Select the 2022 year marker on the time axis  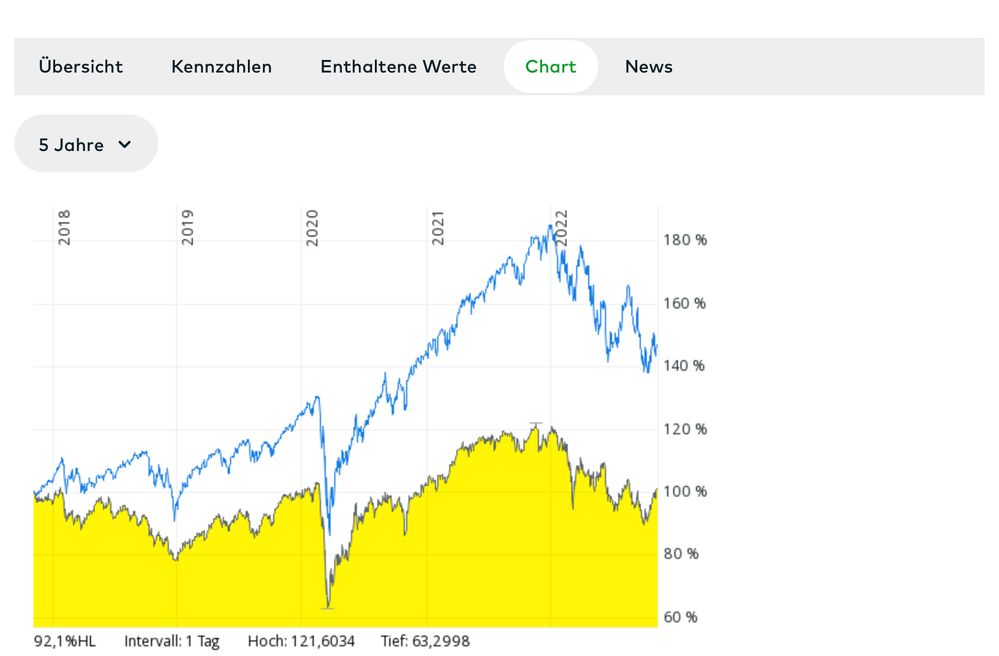[561, 227]
